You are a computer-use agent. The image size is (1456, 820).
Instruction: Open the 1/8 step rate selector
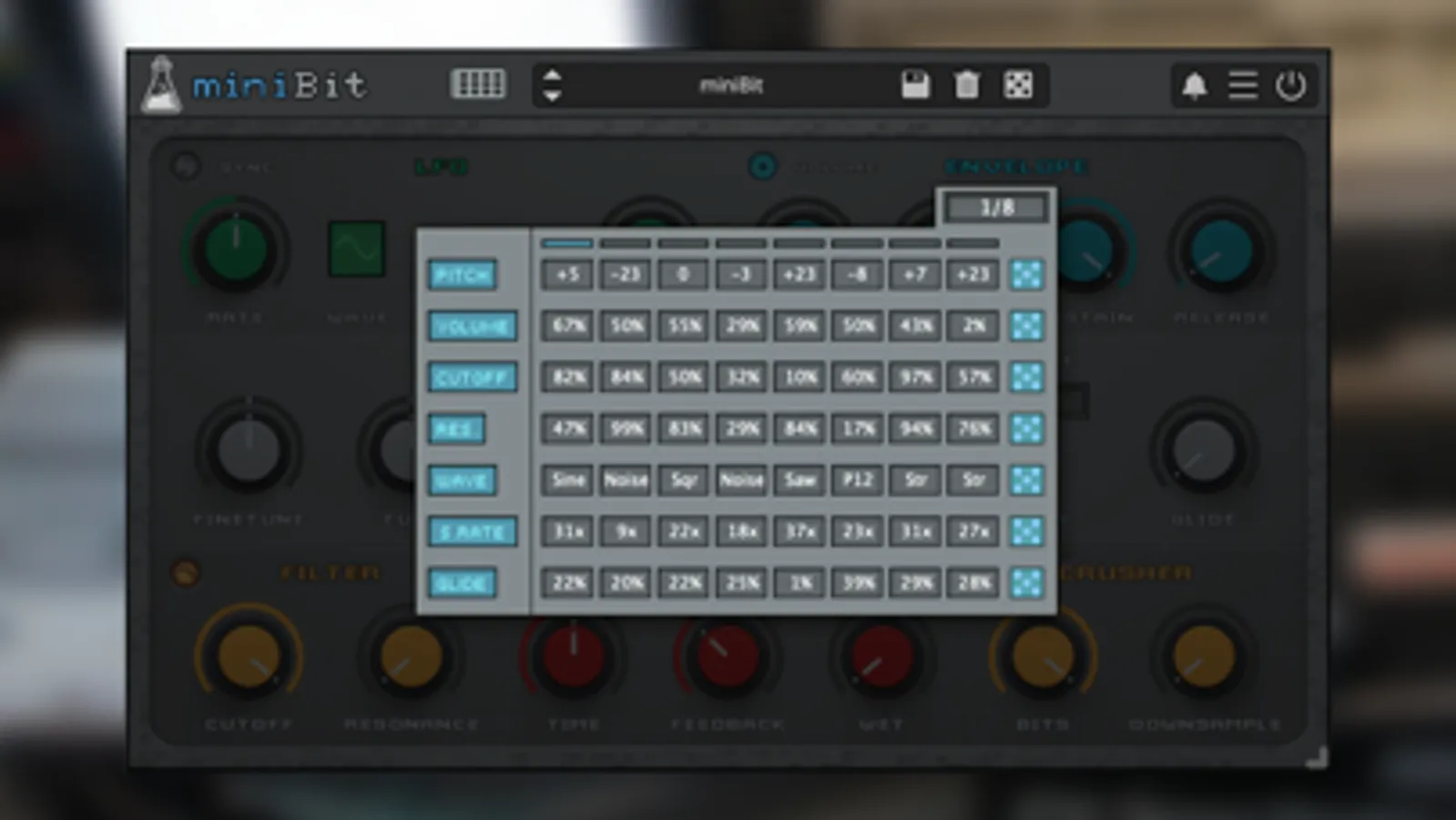click(997, 208)
